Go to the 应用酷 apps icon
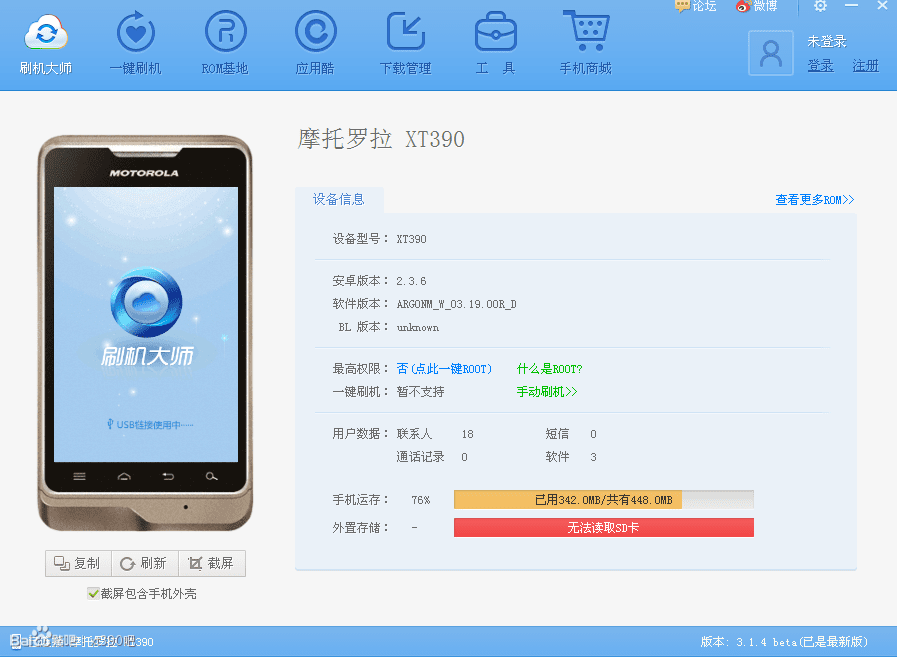 coord(315,31)
